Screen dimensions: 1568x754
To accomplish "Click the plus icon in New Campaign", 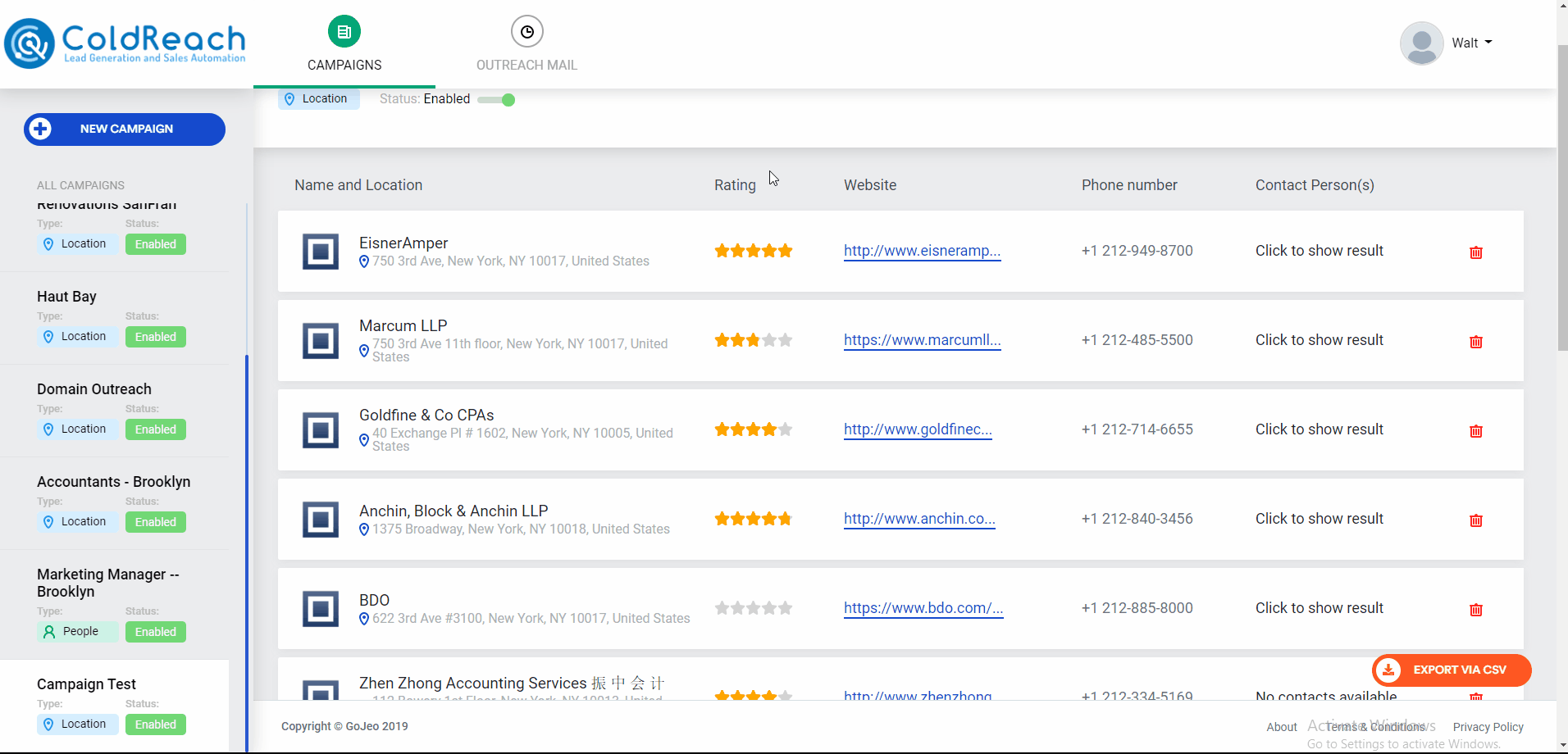I will pyautogui.click(x=40, y=129).
